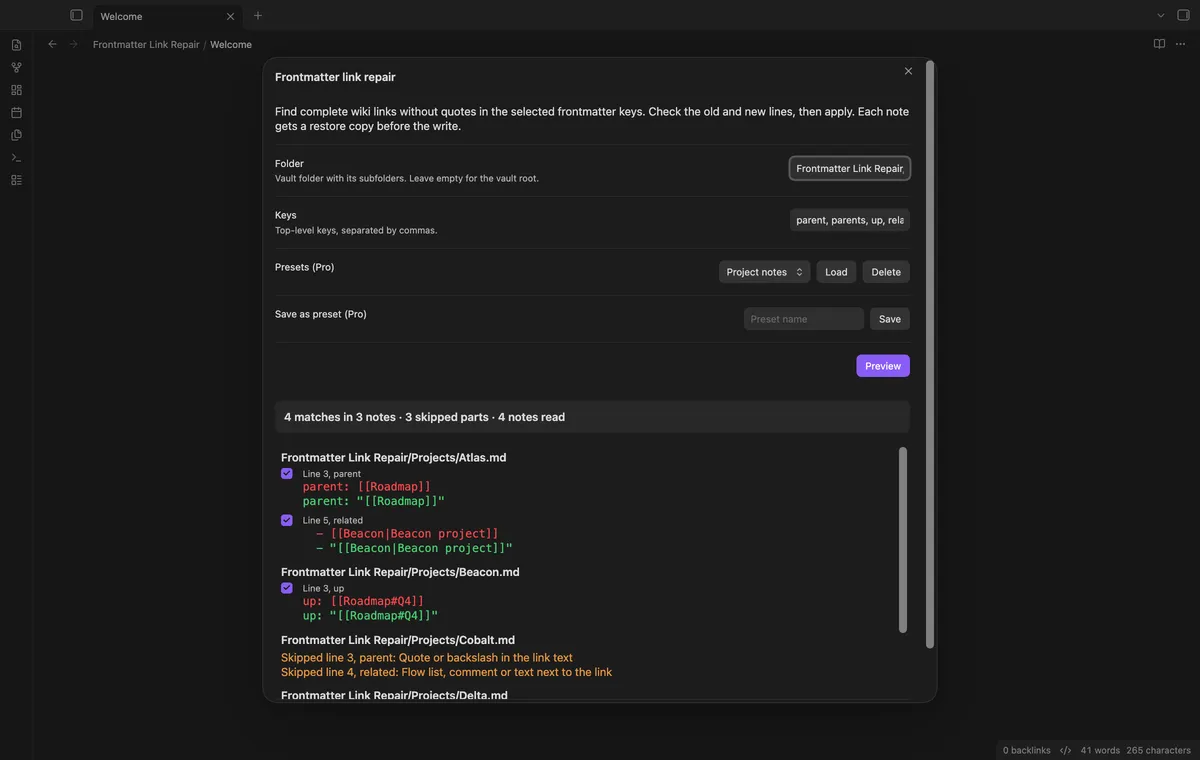This screenshot has height=760, width=1200.
Task: Click 265 characters in status bar
Action: [x=1158, y=750]
